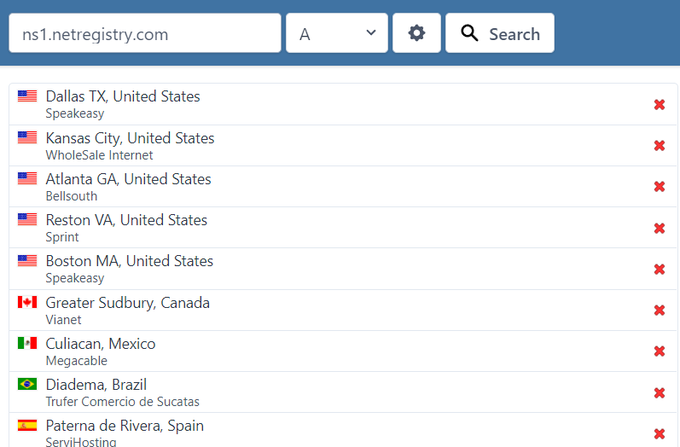Click the Spain flag next to Paterna de Rivera
This screenshot has height=447, width=680.
[27, 425]
